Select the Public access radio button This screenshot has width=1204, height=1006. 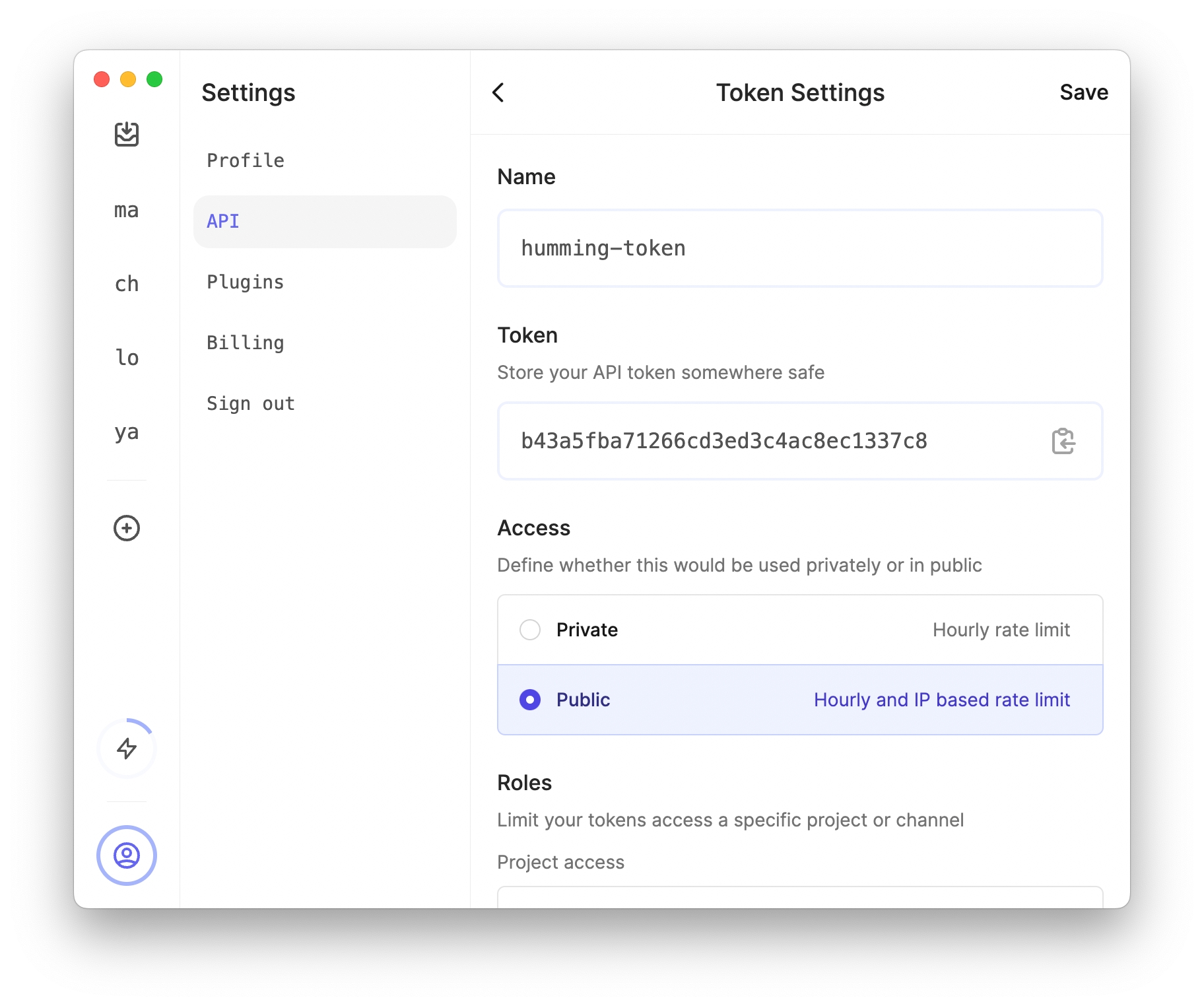[530, 700]
